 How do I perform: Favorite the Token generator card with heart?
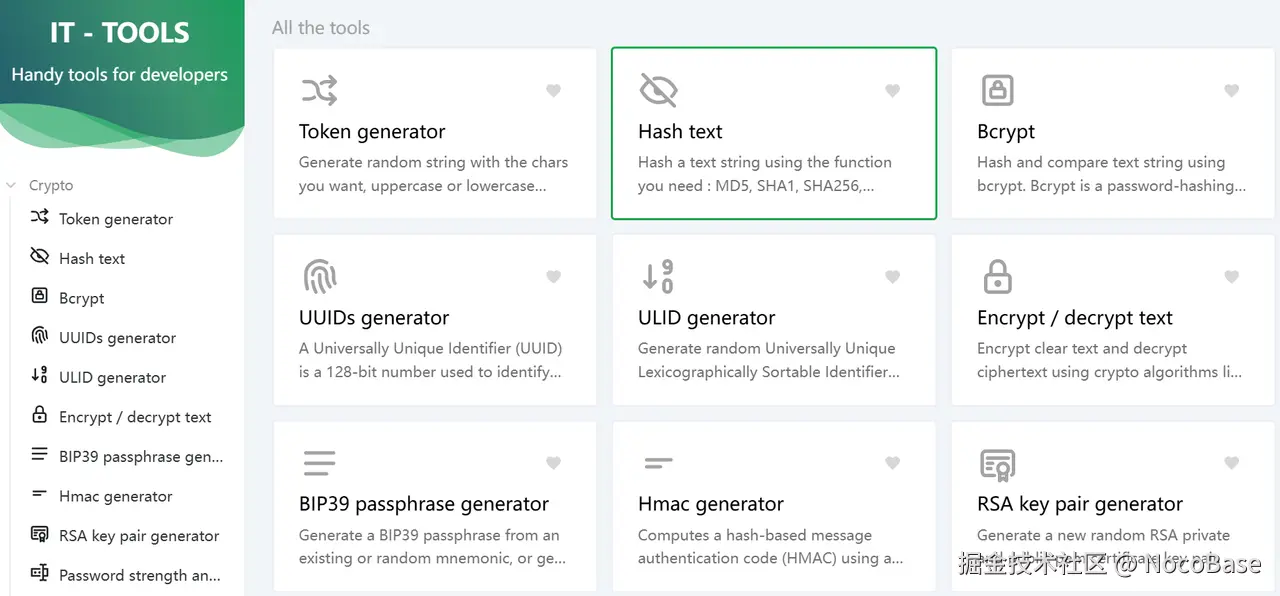[553, 91]
